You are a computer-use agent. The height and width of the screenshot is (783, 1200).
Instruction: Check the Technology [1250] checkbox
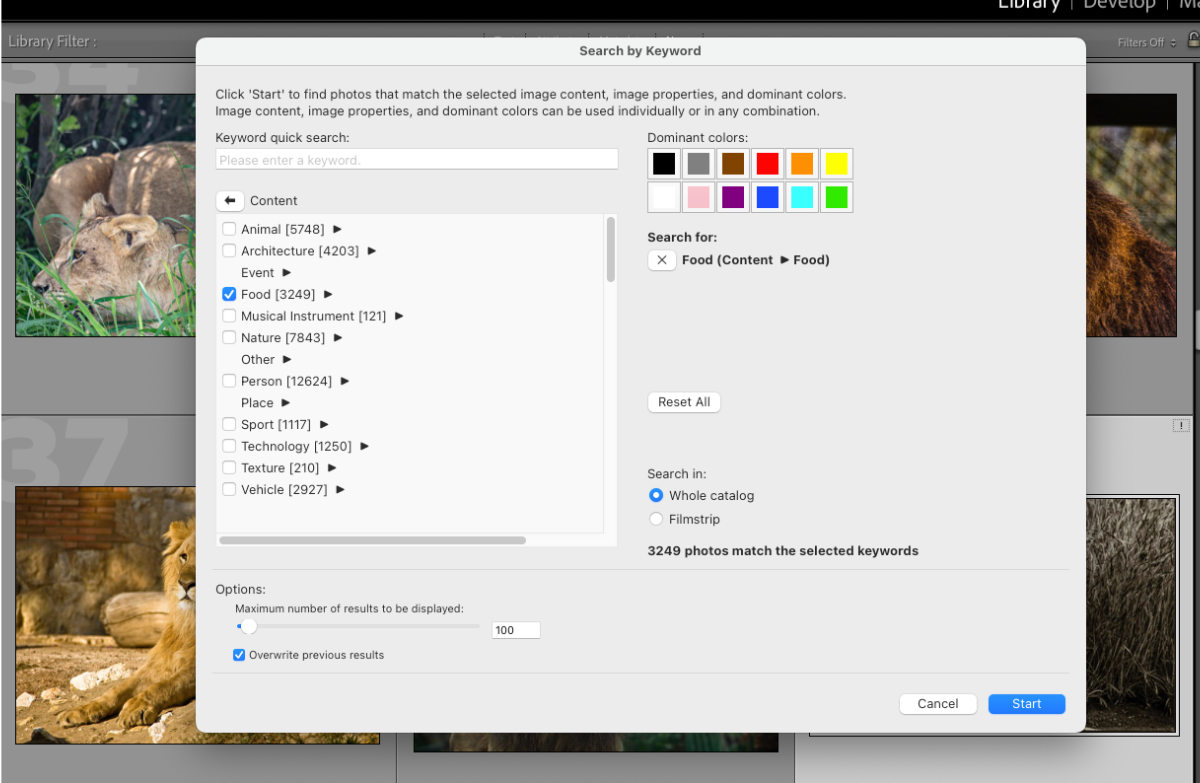point(229,446)
